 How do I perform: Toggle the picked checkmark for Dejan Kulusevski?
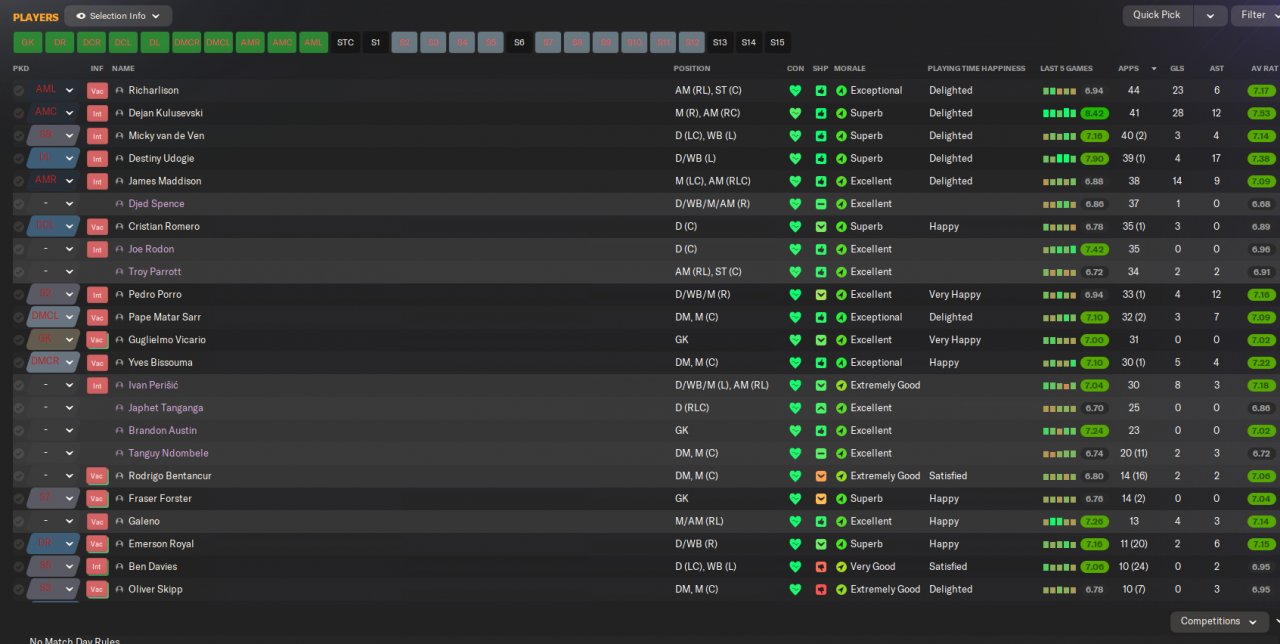coord(19,113)
